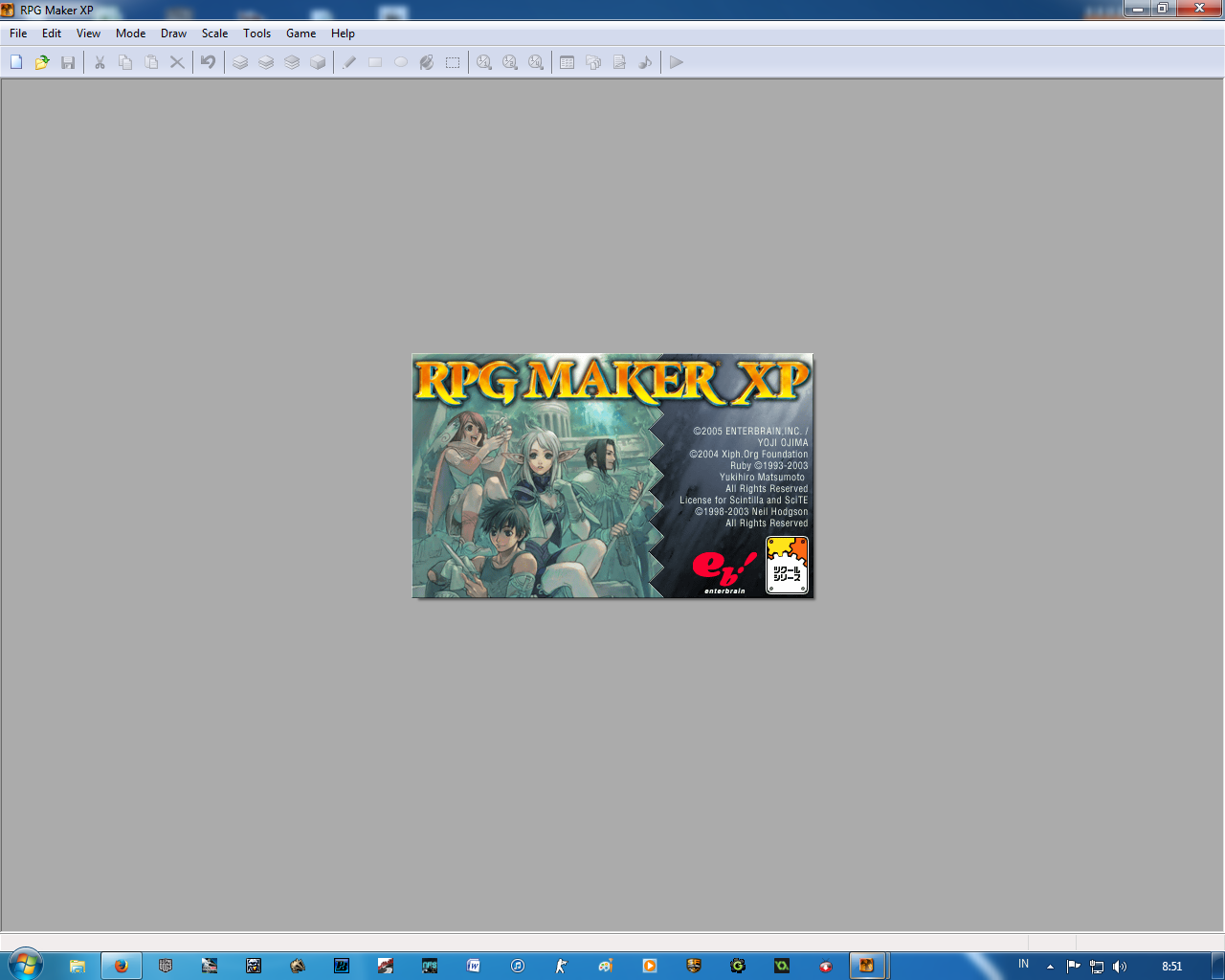Image resolution: width=1225 pixels, height=980 pixels.
Task: Open the Materialbase icon
Action: (x=593, y=62)
